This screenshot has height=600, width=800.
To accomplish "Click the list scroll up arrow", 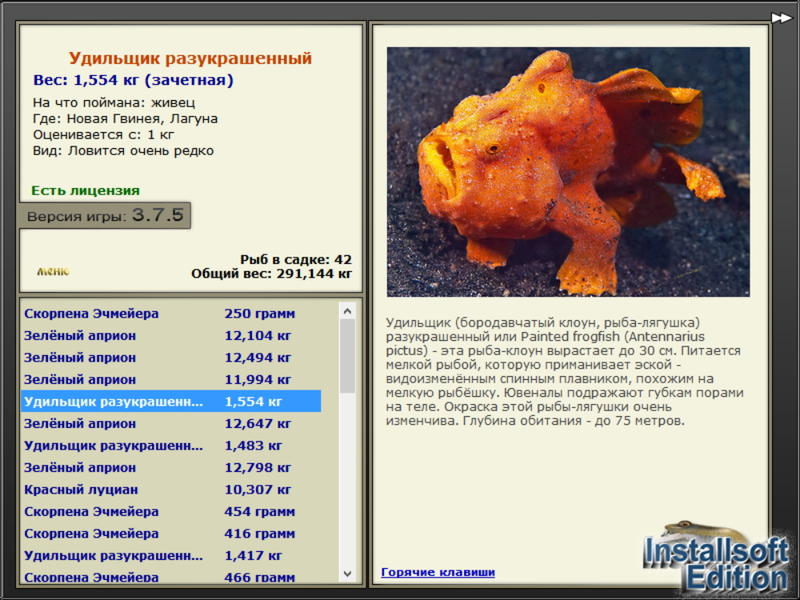I will (x=347, y=311).
